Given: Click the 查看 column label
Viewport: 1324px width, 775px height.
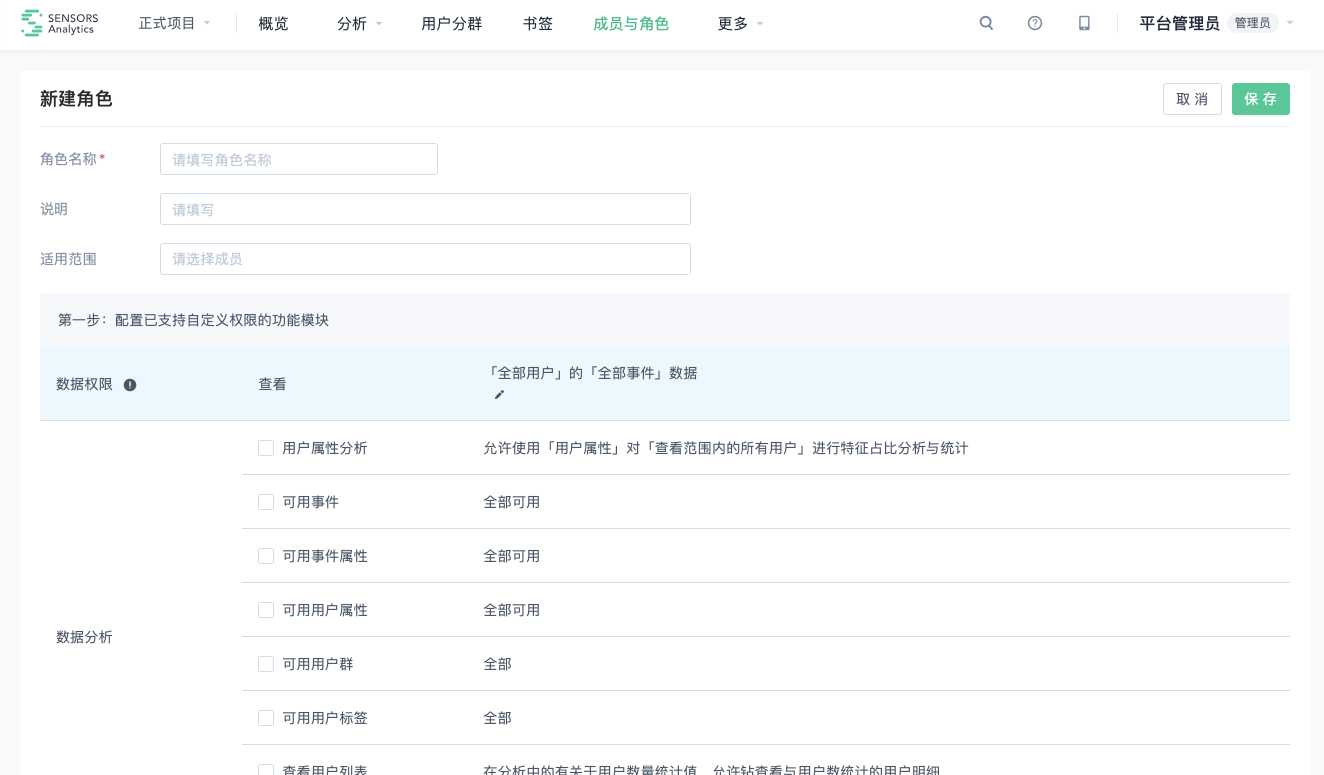Looking at the screenshot, I should [272, 384].
